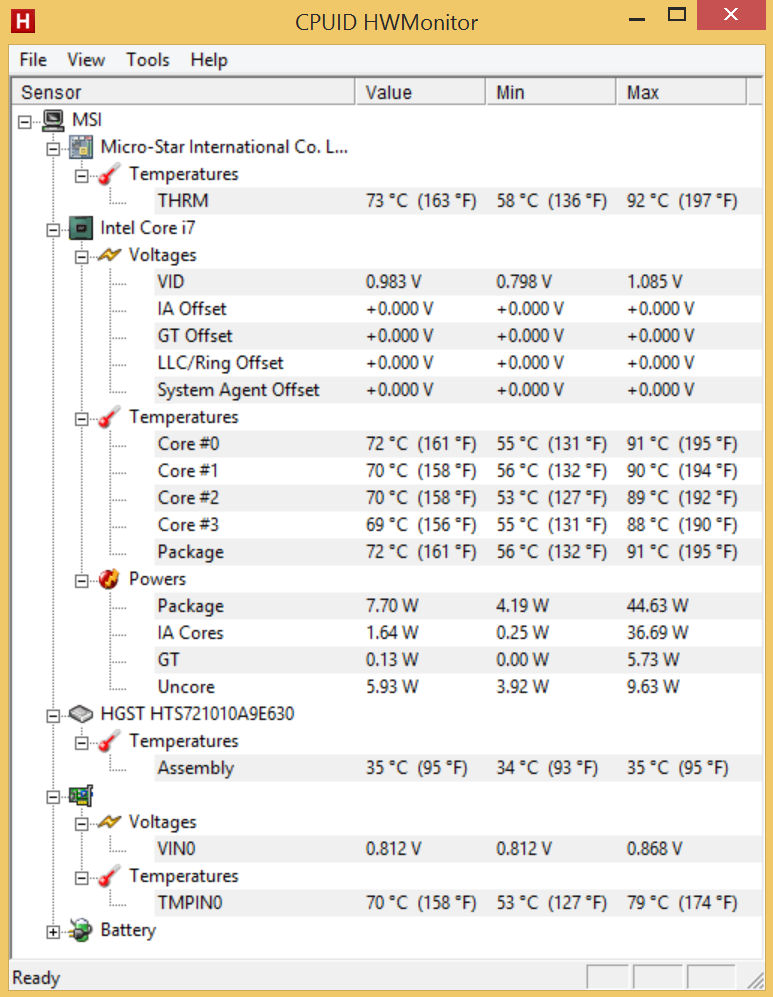773x997 pixels.
Task: Click the HWMonitor red H logo
Action: pos(23,21)
